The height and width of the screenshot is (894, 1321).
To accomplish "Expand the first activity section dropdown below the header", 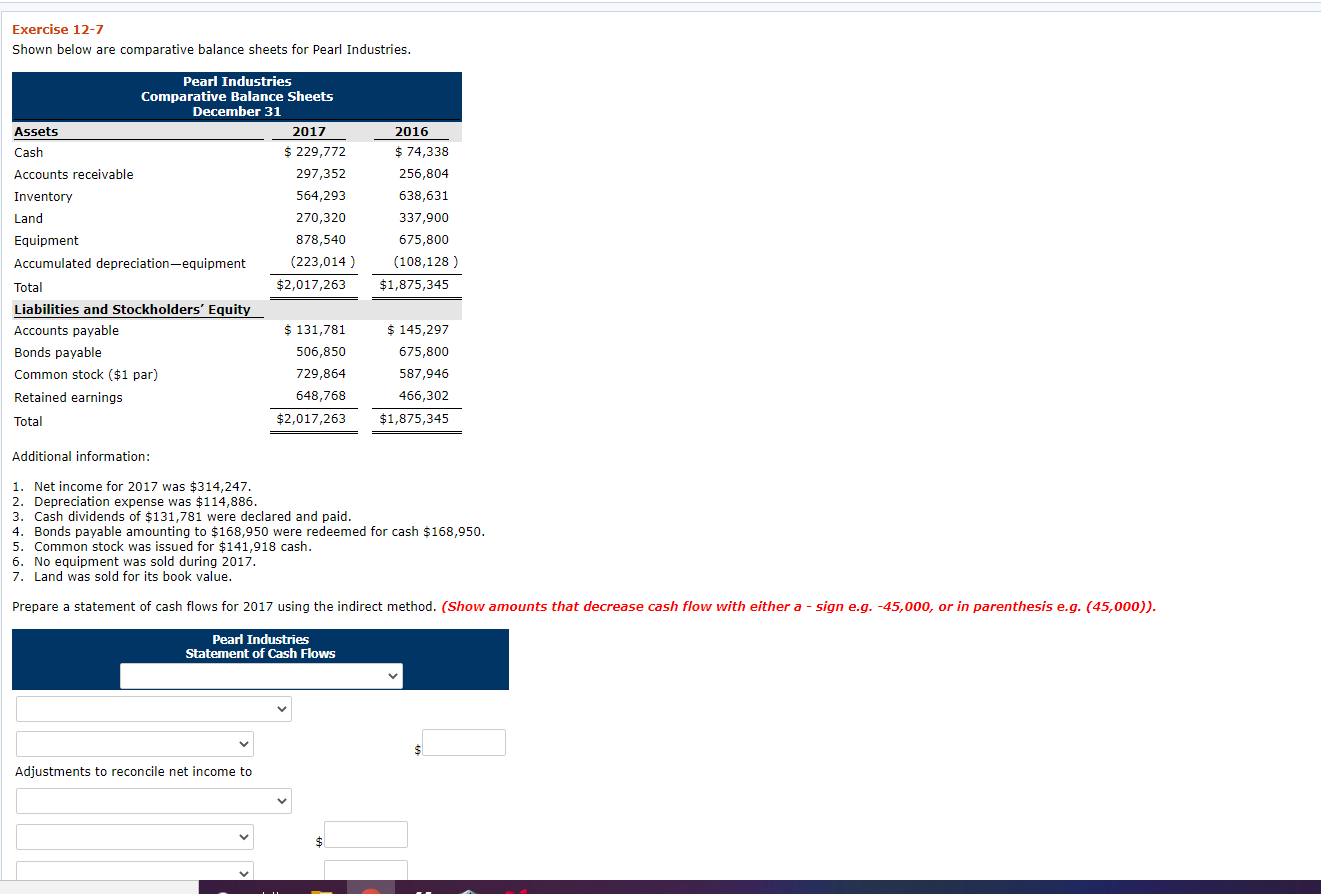I will click(x=153, y=708).
